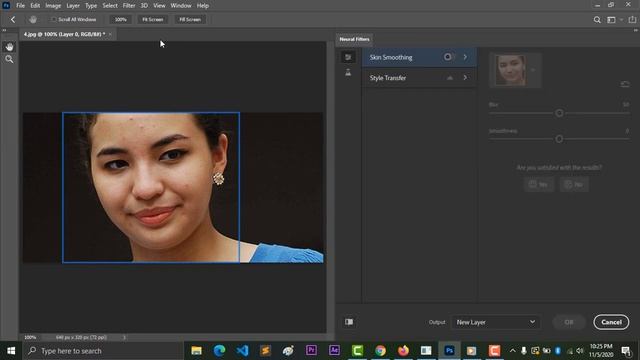The height and width of the screenshot is (360, 640).
Task: Close the 4.jpg document tab
Action: pyautogui.click(x=110, y=34)
